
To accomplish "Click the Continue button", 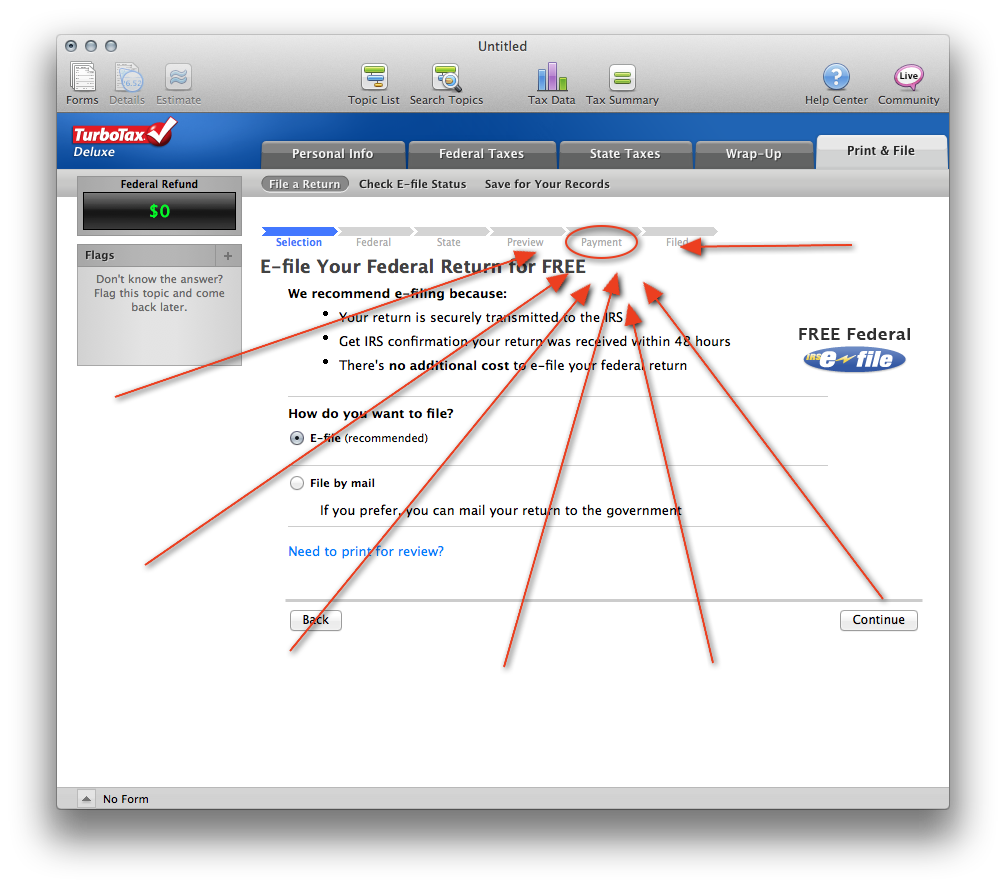I will (x=878, y=620).
